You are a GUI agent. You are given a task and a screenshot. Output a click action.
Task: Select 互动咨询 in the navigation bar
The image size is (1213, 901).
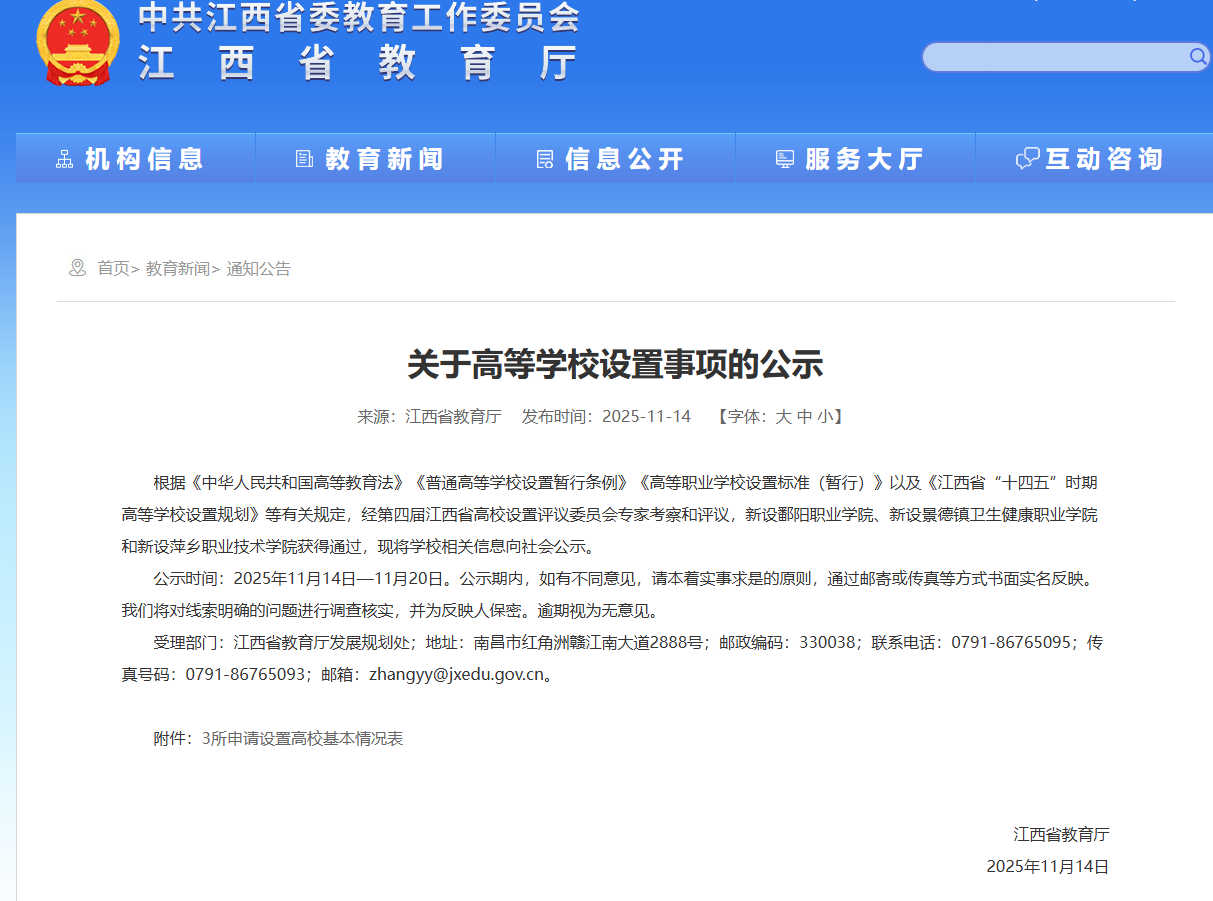tap(1104, 159)
